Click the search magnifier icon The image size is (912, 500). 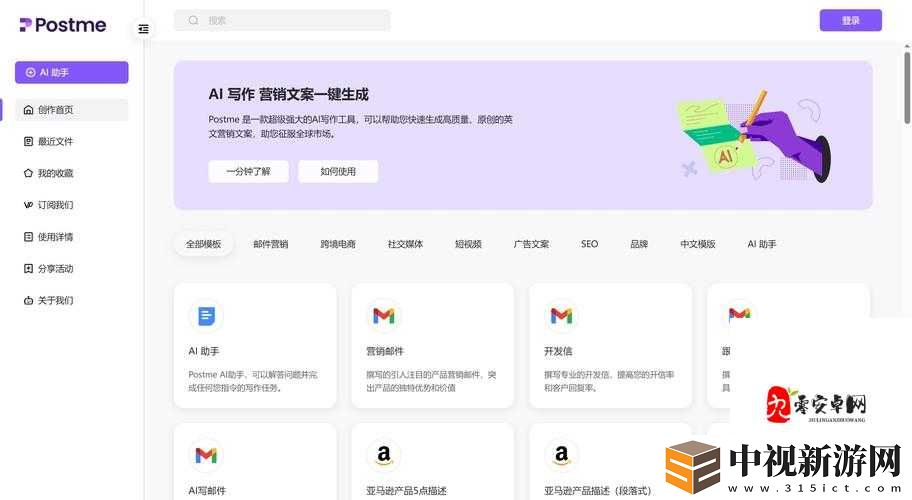(x=194, y=20)
